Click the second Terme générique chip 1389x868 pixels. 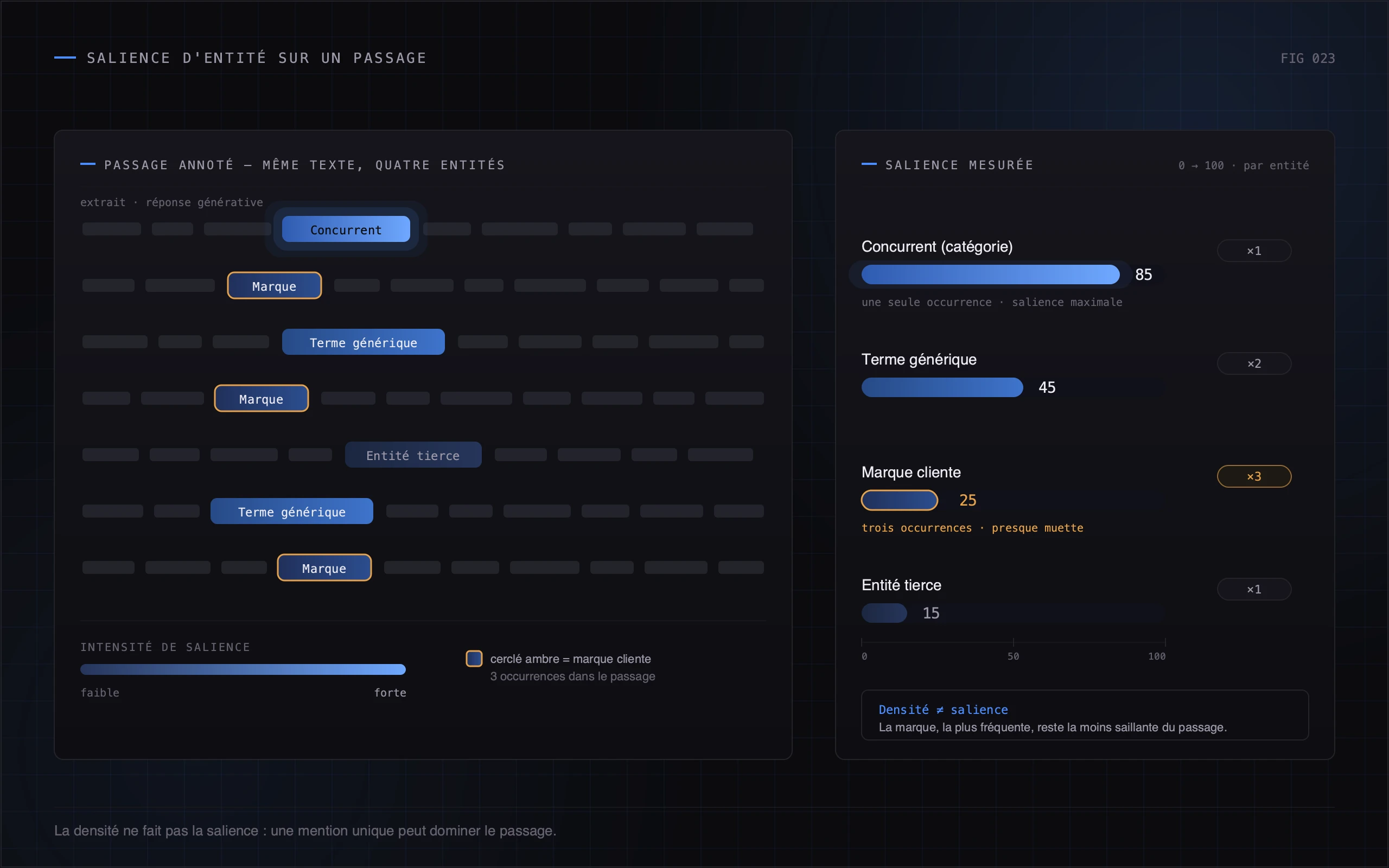click(x=291, y=511)
